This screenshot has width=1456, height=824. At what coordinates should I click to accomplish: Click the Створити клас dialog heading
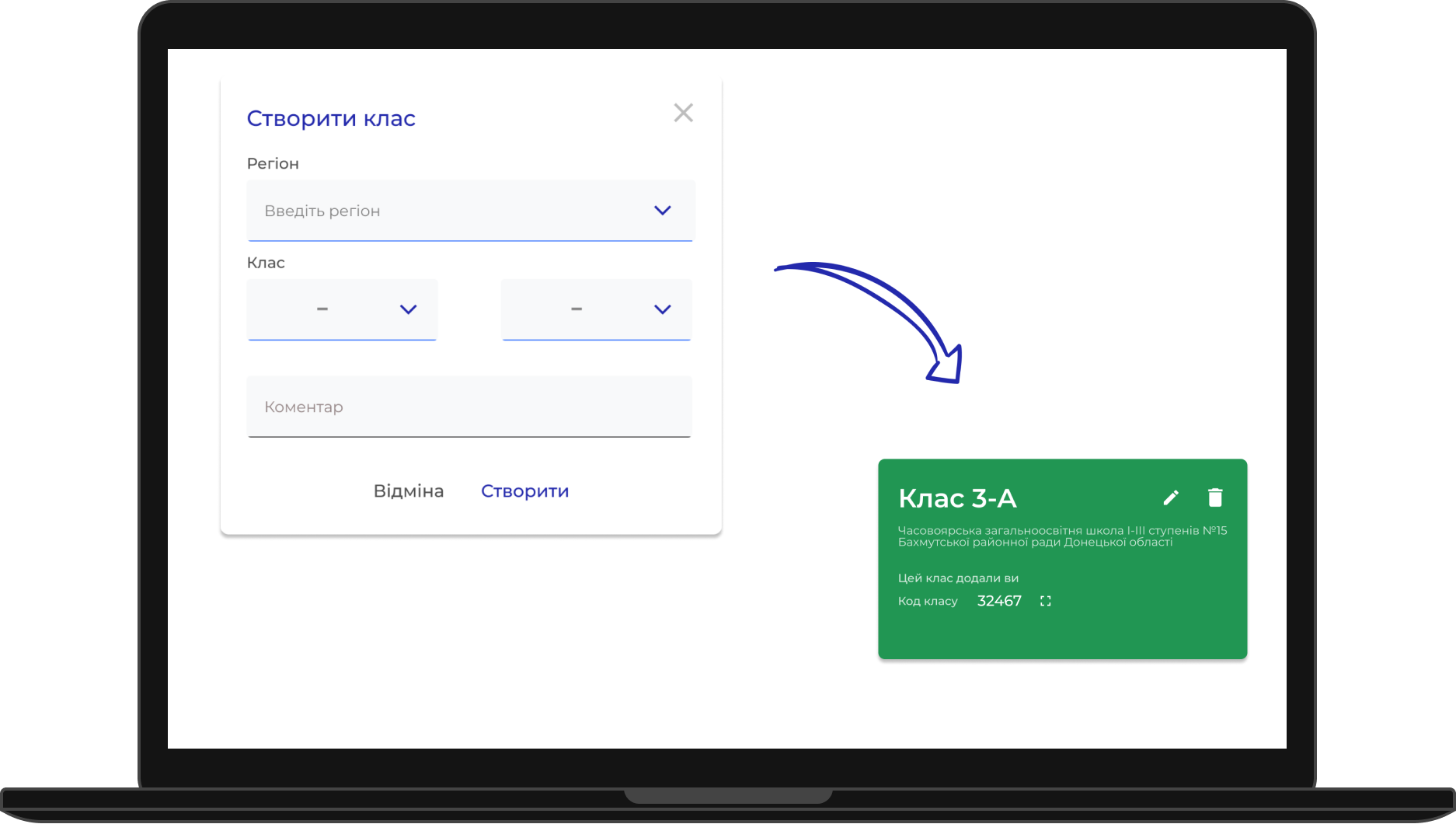point(331,118)
